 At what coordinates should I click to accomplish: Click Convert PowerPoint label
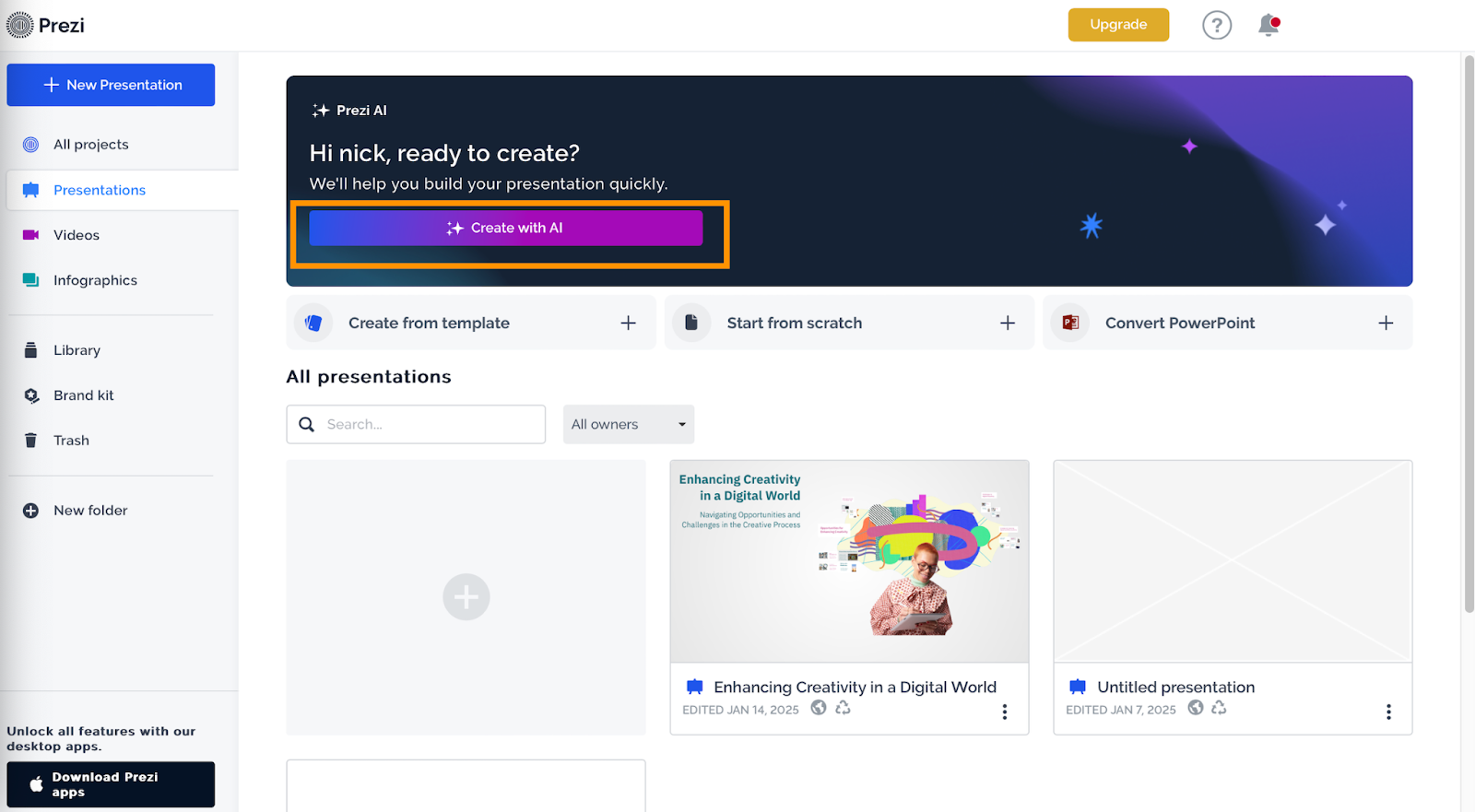1180,324
